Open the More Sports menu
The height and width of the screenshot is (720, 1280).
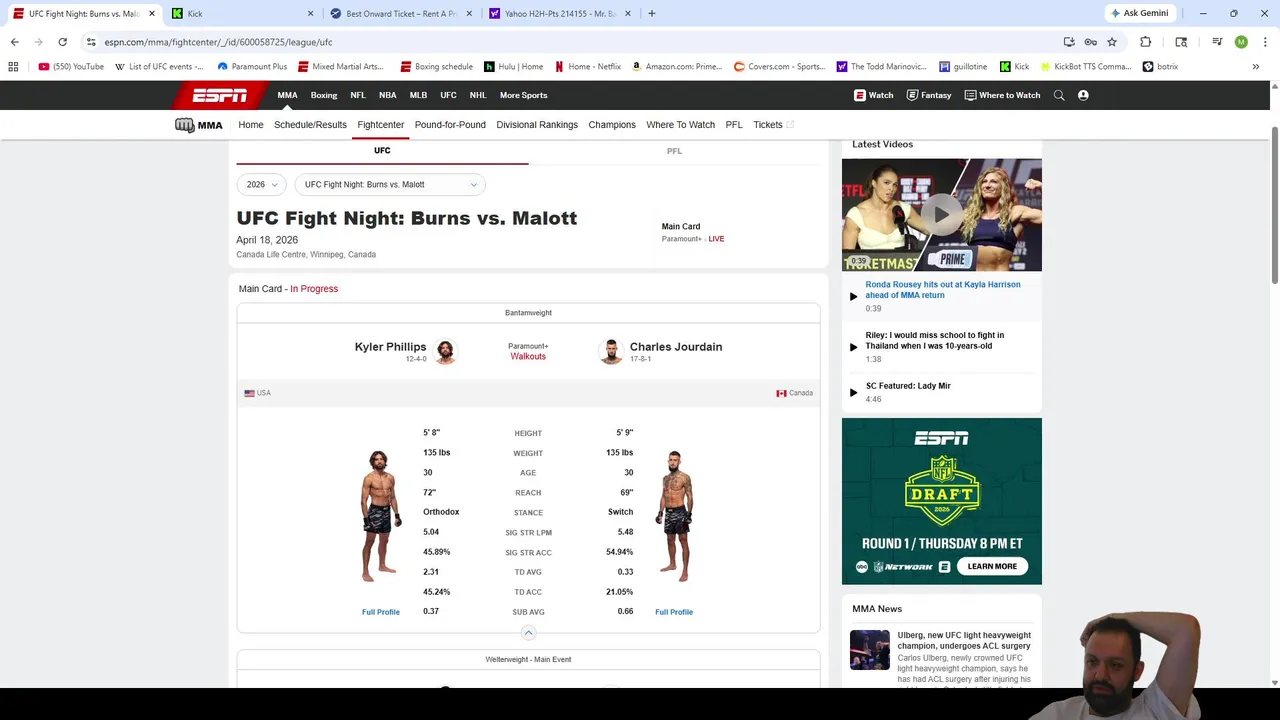click(523, 95)
